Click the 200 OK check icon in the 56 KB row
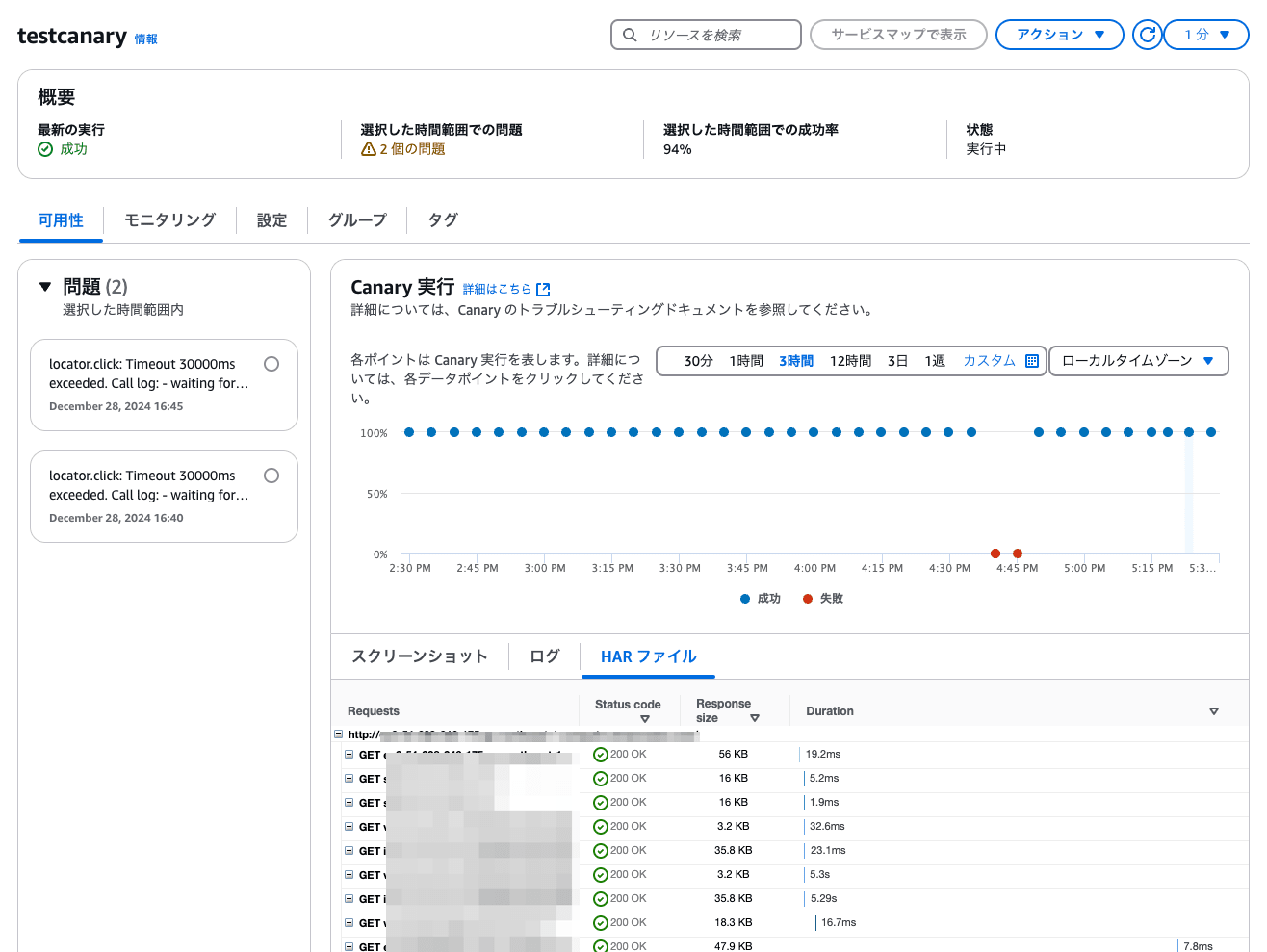 (x=601, y=755)
